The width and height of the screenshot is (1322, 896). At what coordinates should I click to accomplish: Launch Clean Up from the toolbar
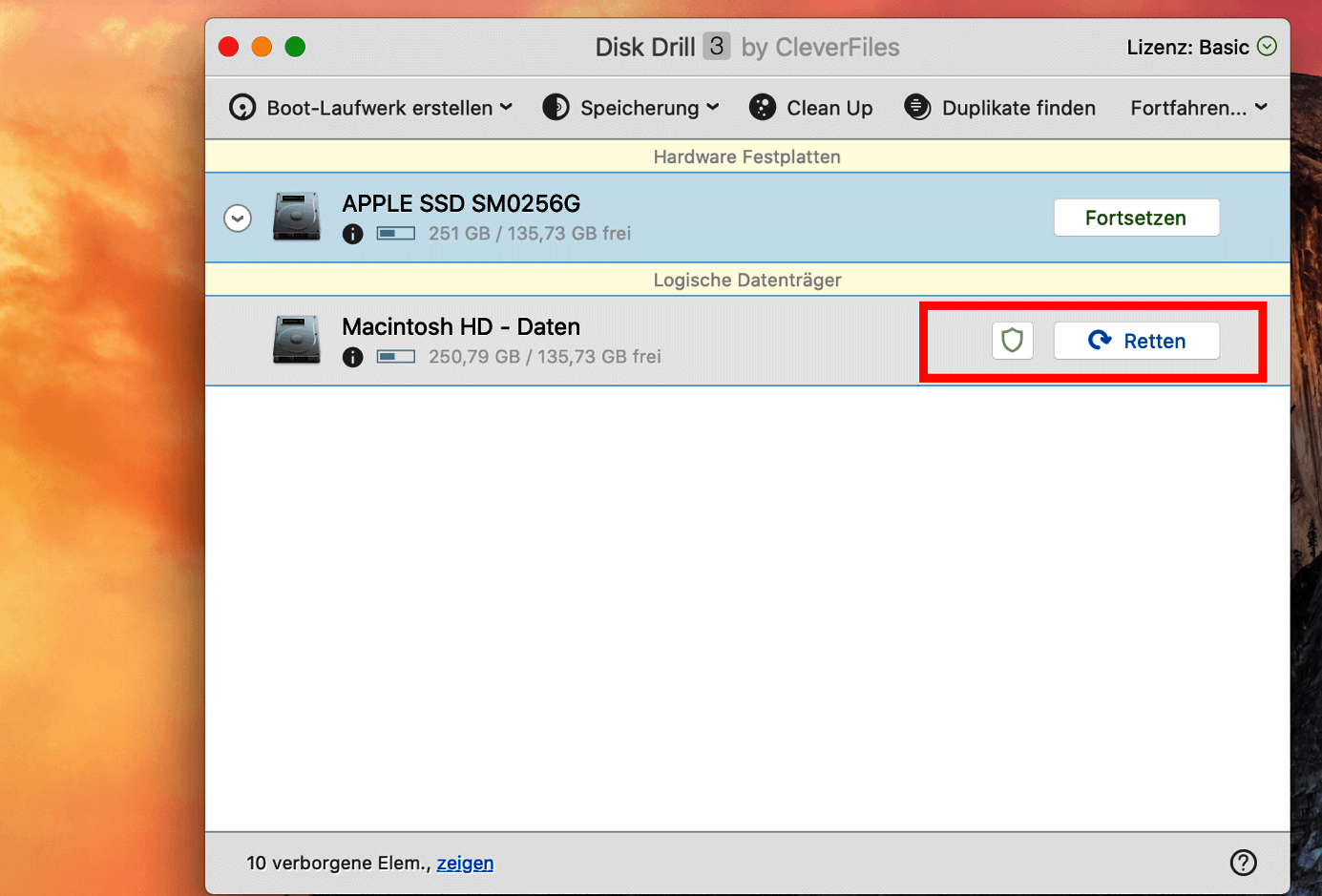click(810, 108)
